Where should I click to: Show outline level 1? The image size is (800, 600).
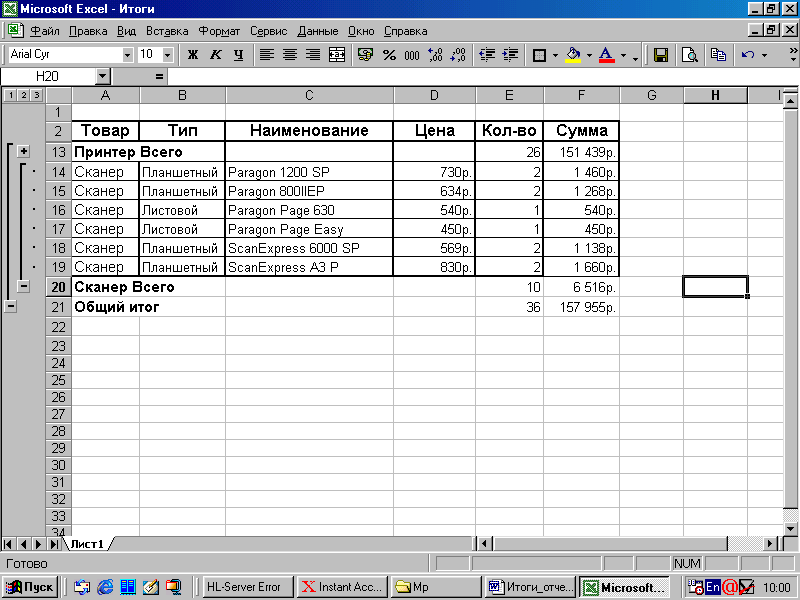(10, 95)
